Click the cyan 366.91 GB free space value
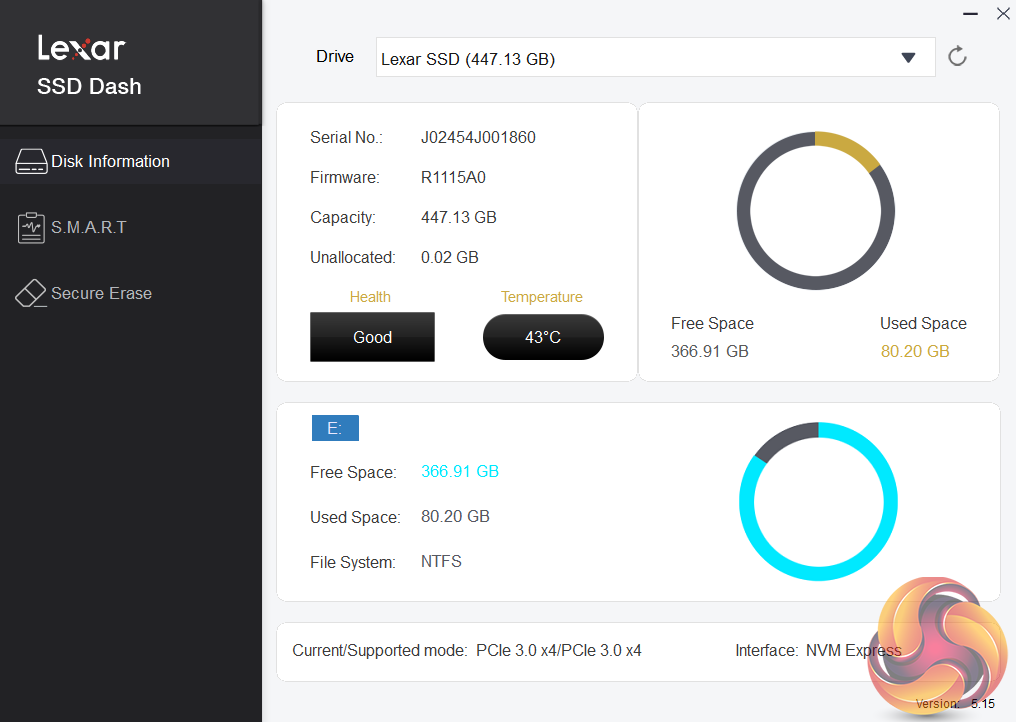The height and width of the screenshot is (722, 1016). click(x=460, y=471)
